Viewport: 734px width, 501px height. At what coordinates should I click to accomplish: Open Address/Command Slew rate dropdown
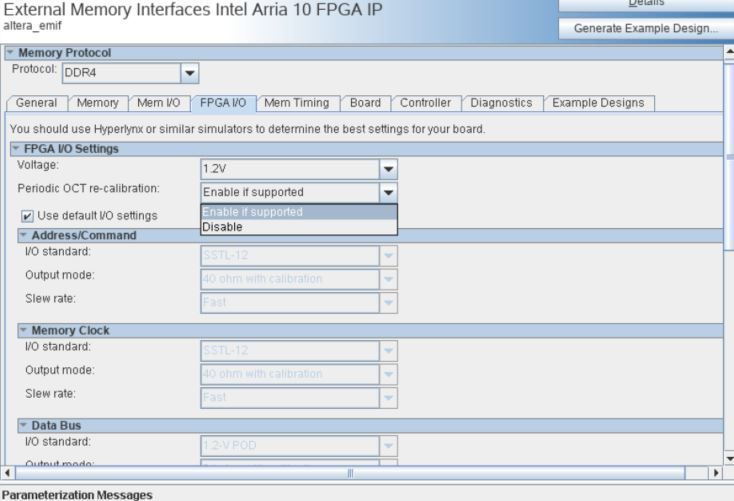[299, 302]
